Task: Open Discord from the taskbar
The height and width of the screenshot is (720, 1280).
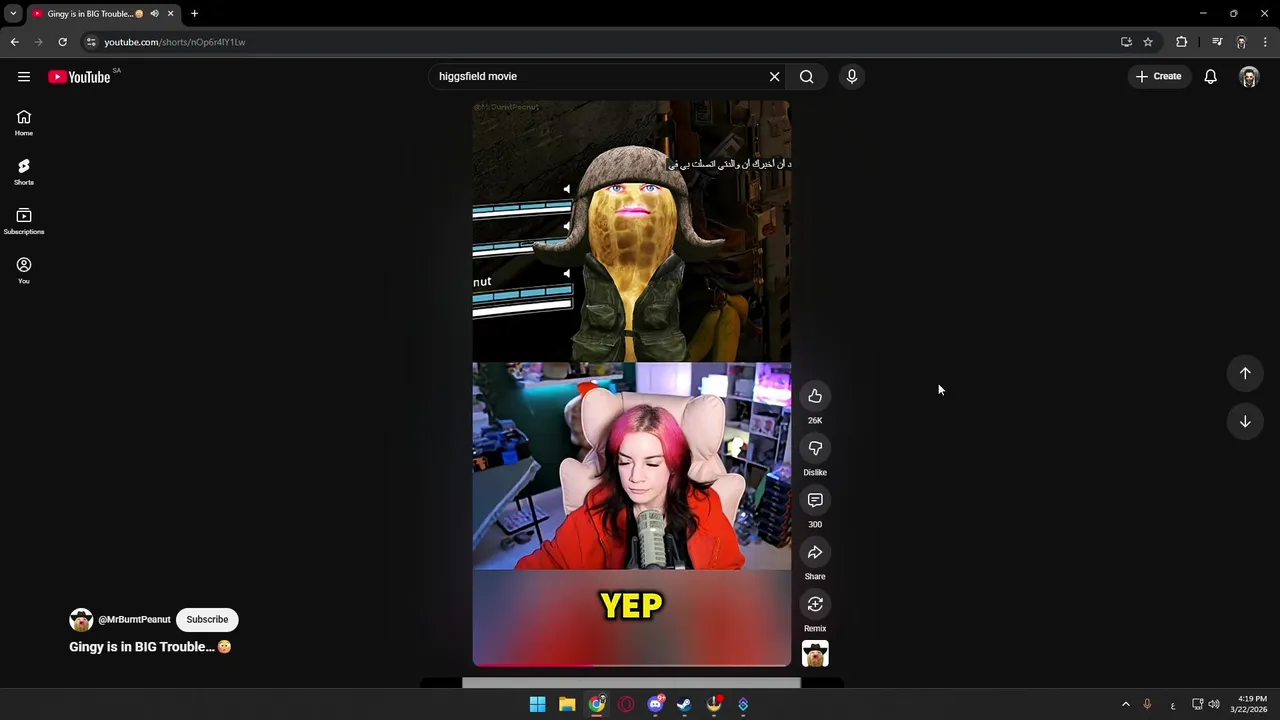Action: 655,704
